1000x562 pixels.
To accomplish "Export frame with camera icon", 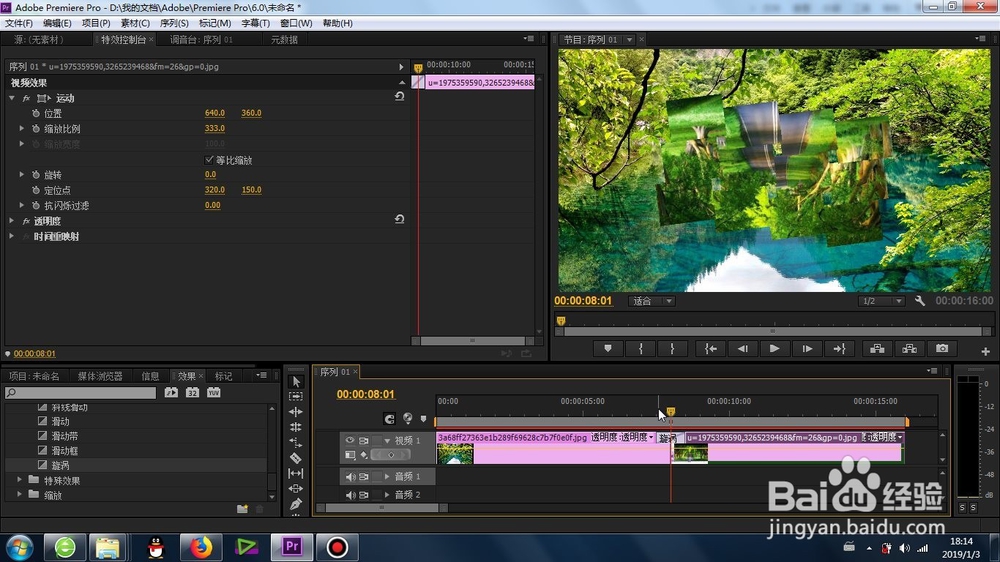I will point(942,348).
